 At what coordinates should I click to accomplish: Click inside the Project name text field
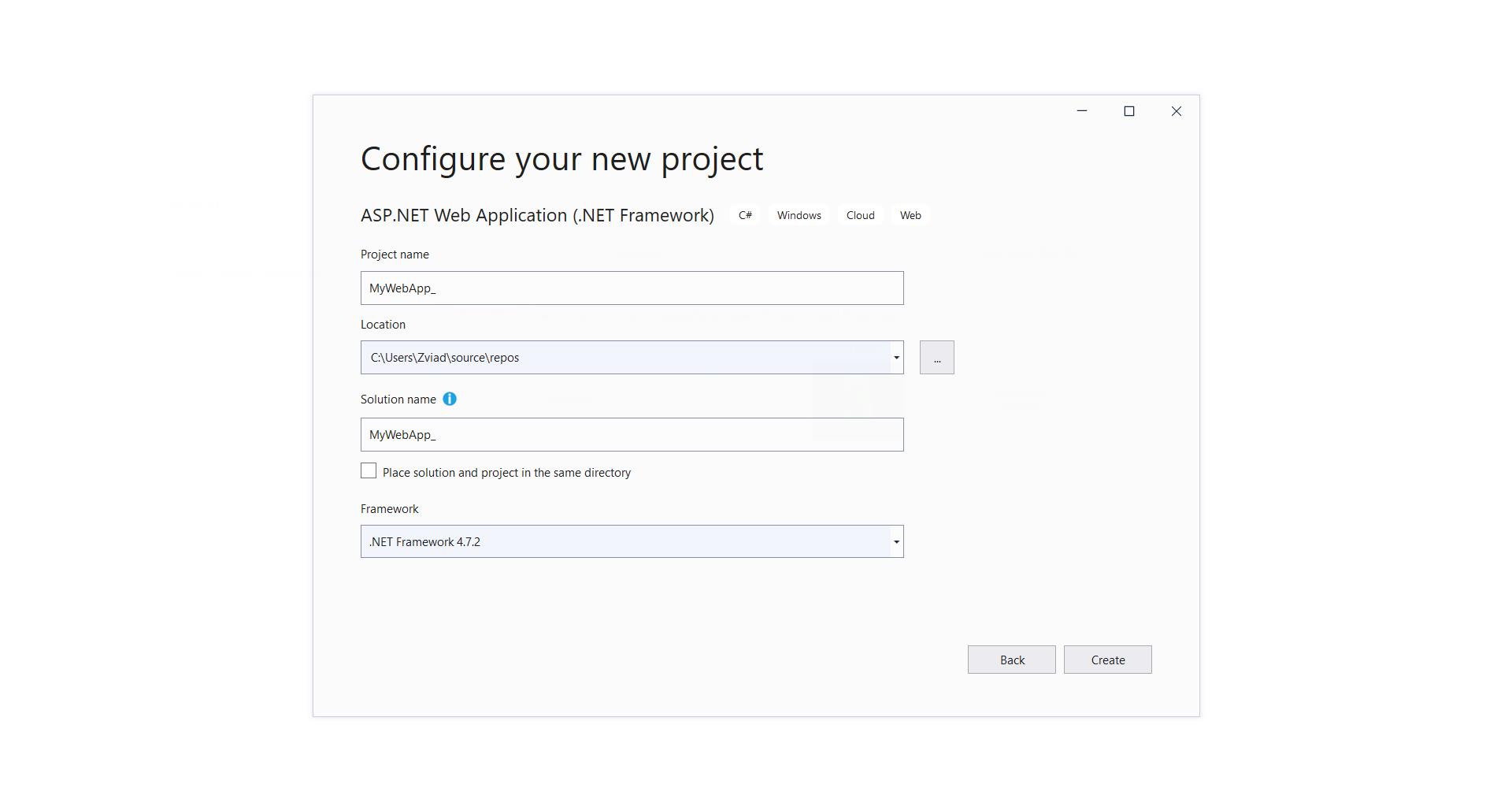pyautogui.click(x=632, y=288)
